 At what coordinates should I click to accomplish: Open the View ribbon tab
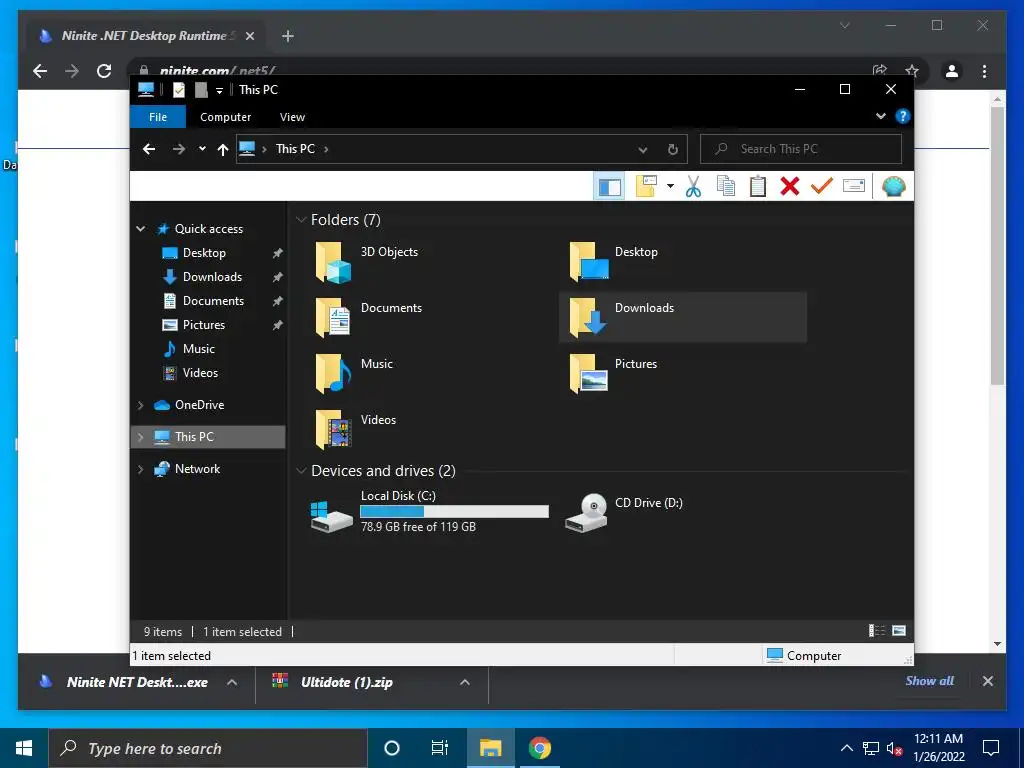[x=292, y=117]
